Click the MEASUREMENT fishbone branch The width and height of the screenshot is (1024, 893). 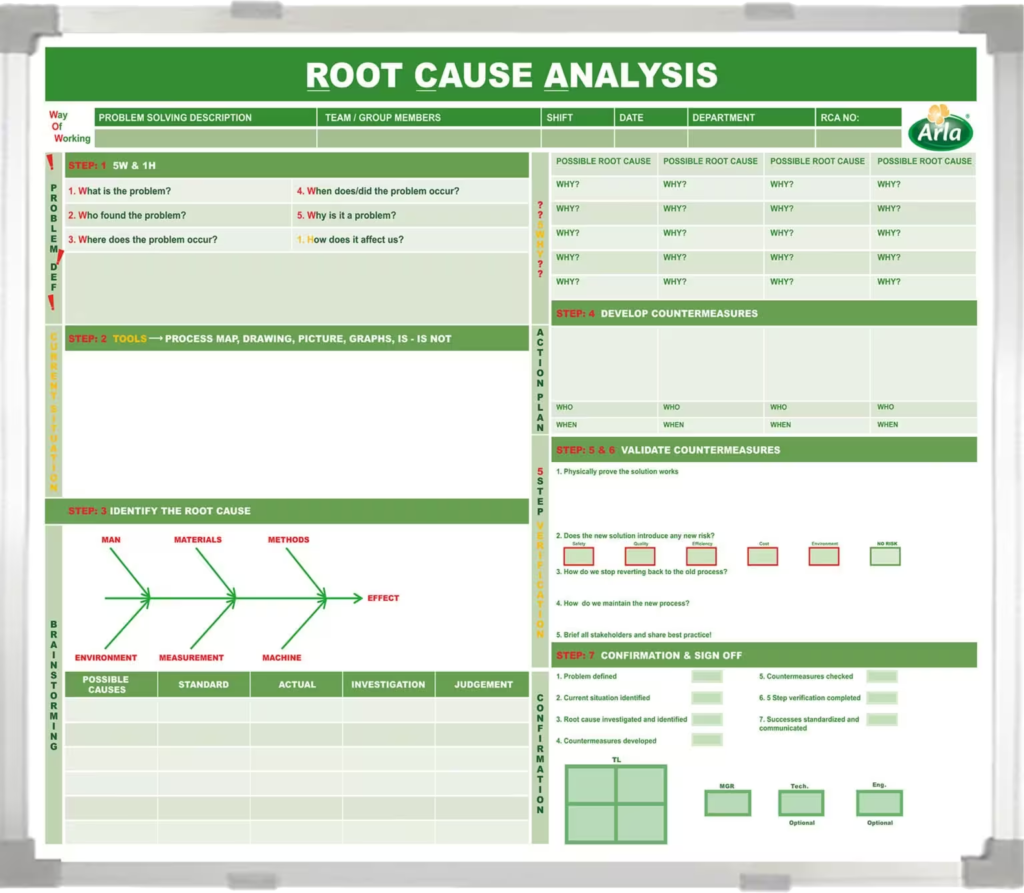pyautogui.click(x=190, y=657)
